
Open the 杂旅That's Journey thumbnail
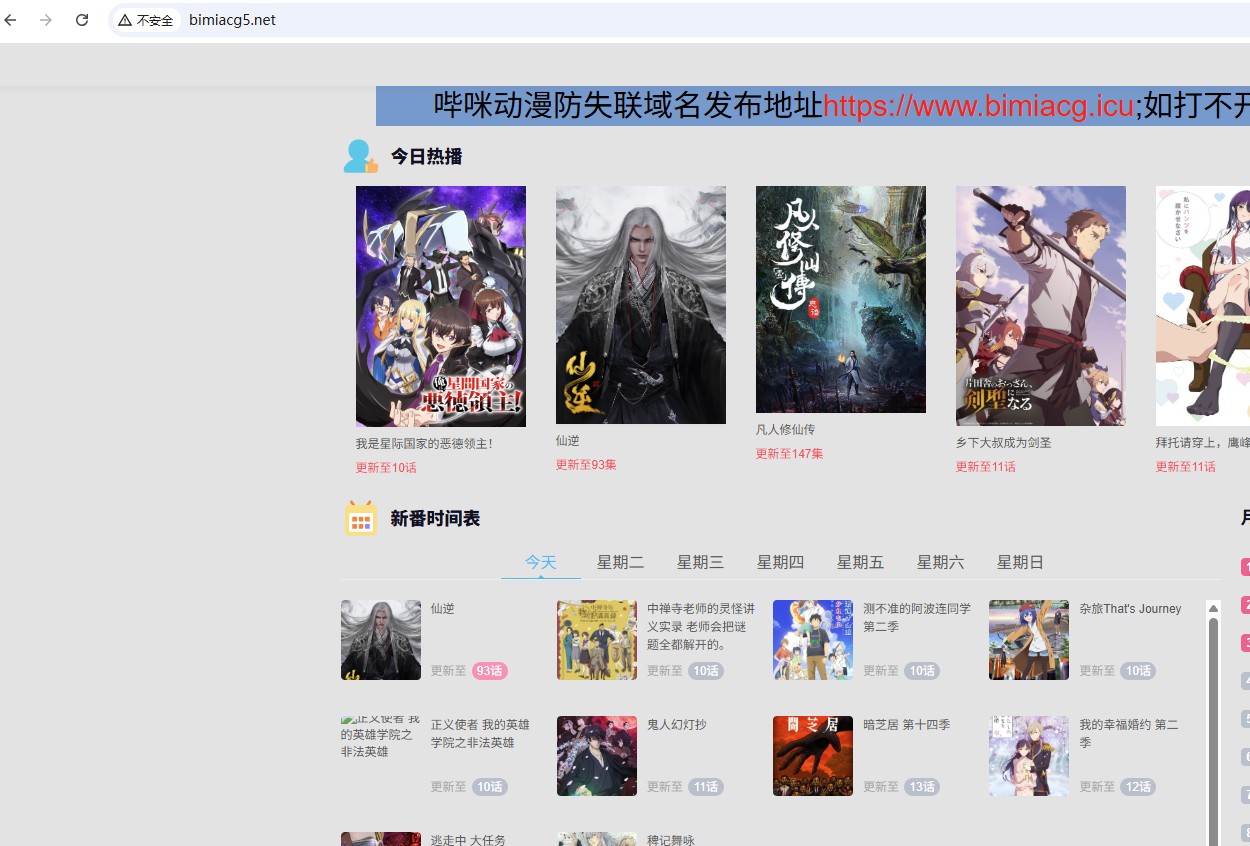[x=1029, y=640]
